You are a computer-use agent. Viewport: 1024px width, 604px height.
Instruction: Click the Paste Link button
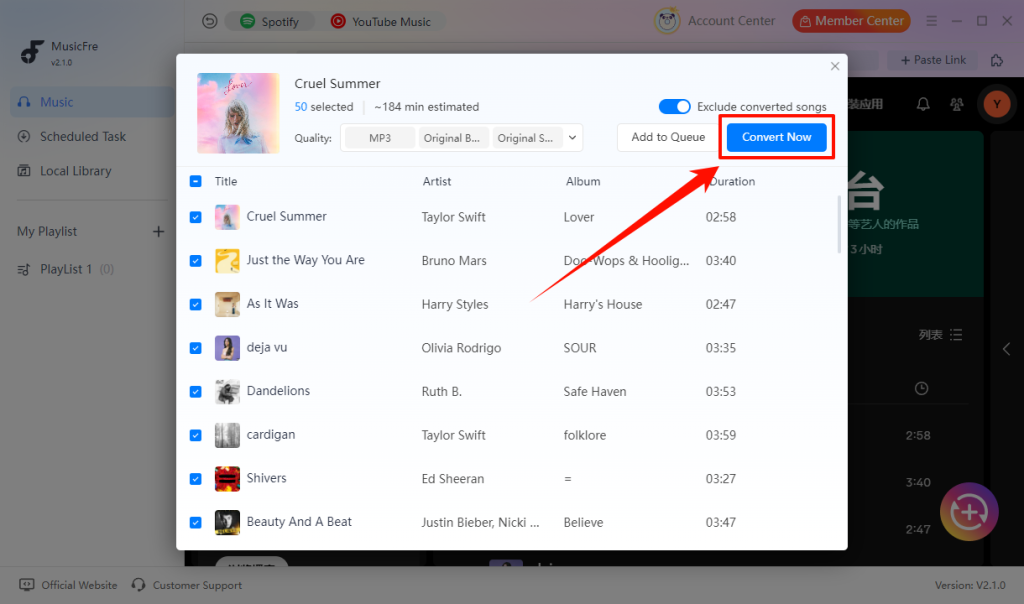pos(933,60)
